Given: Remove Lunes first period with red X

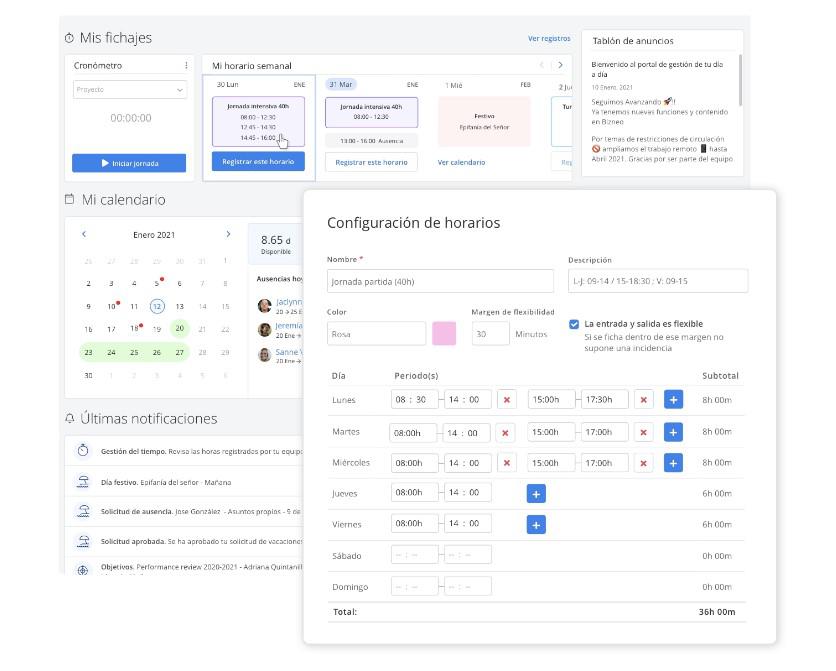Looking at the screenshot, I should point(507,400).
